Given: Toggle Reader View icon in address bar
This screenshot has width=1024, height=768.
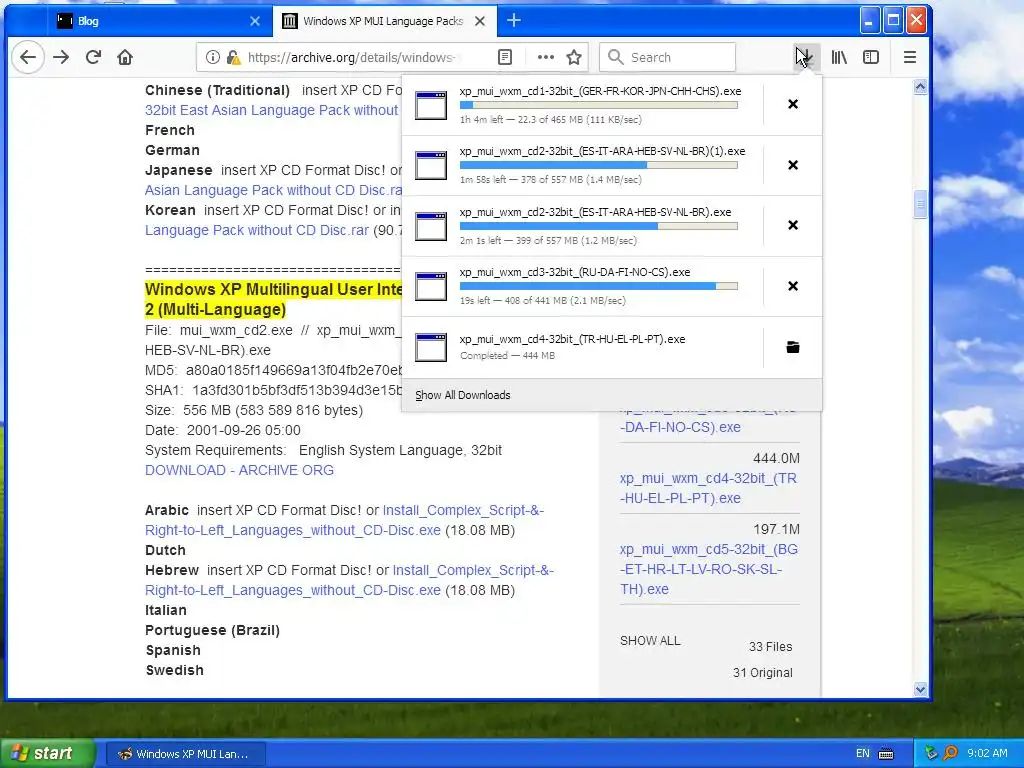Looking at the screenshot, I should [x=505, y=57].
